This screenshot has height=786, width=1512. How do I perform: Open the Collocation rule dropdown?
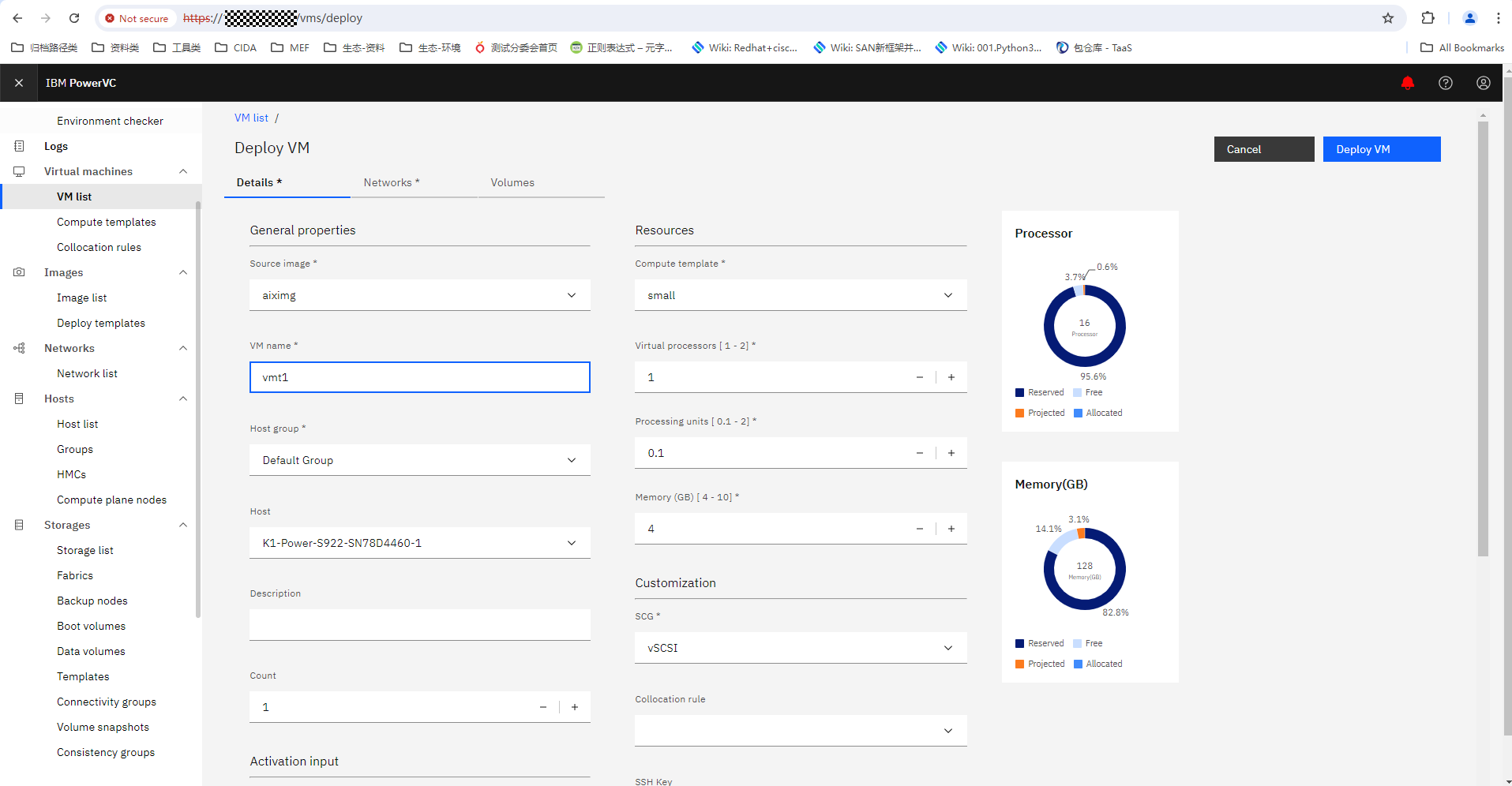point(801,731)
